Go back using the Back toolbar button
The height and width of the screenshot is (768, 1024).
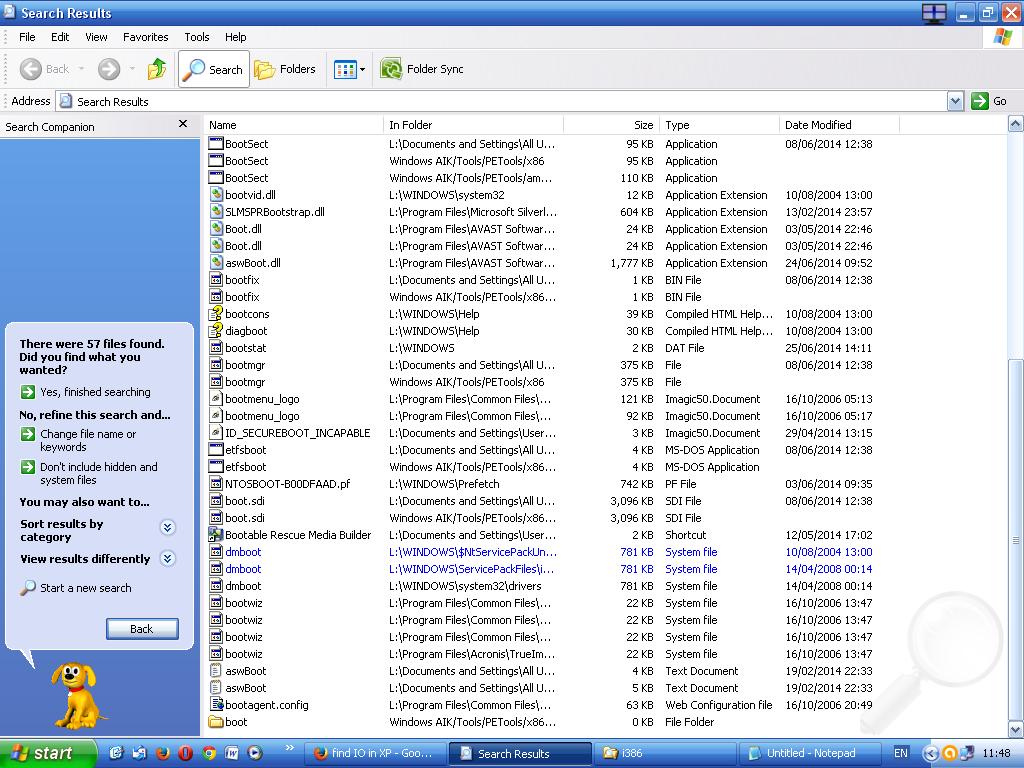tap(43, 69)
